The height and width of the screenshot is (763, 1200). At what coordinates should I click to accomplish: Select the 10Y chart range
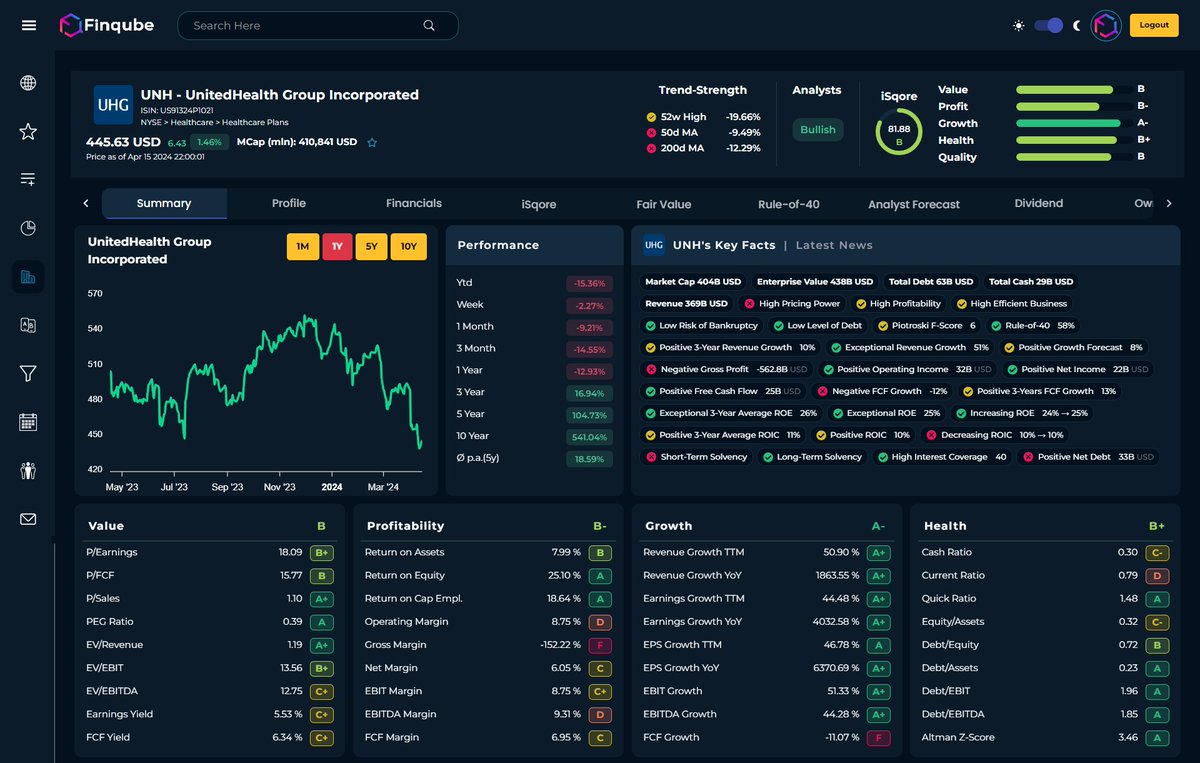[x=409, y=247]
